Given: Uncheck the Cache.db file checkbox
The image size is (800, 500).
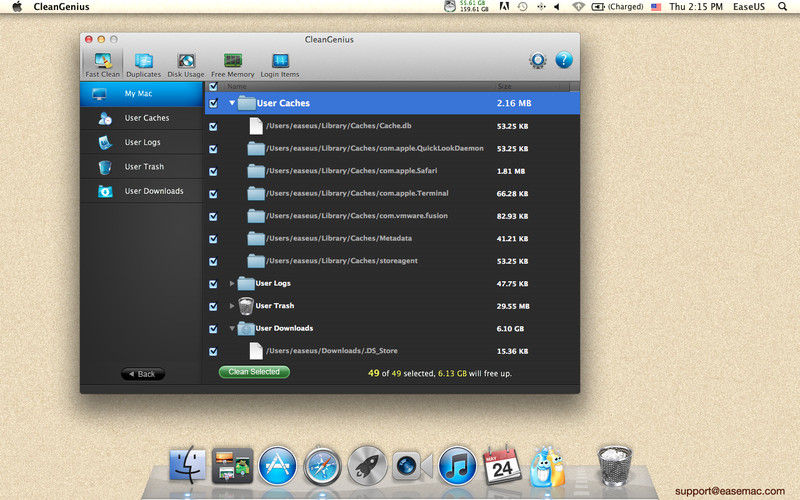Looking at the screenshot, I should 213,126.
